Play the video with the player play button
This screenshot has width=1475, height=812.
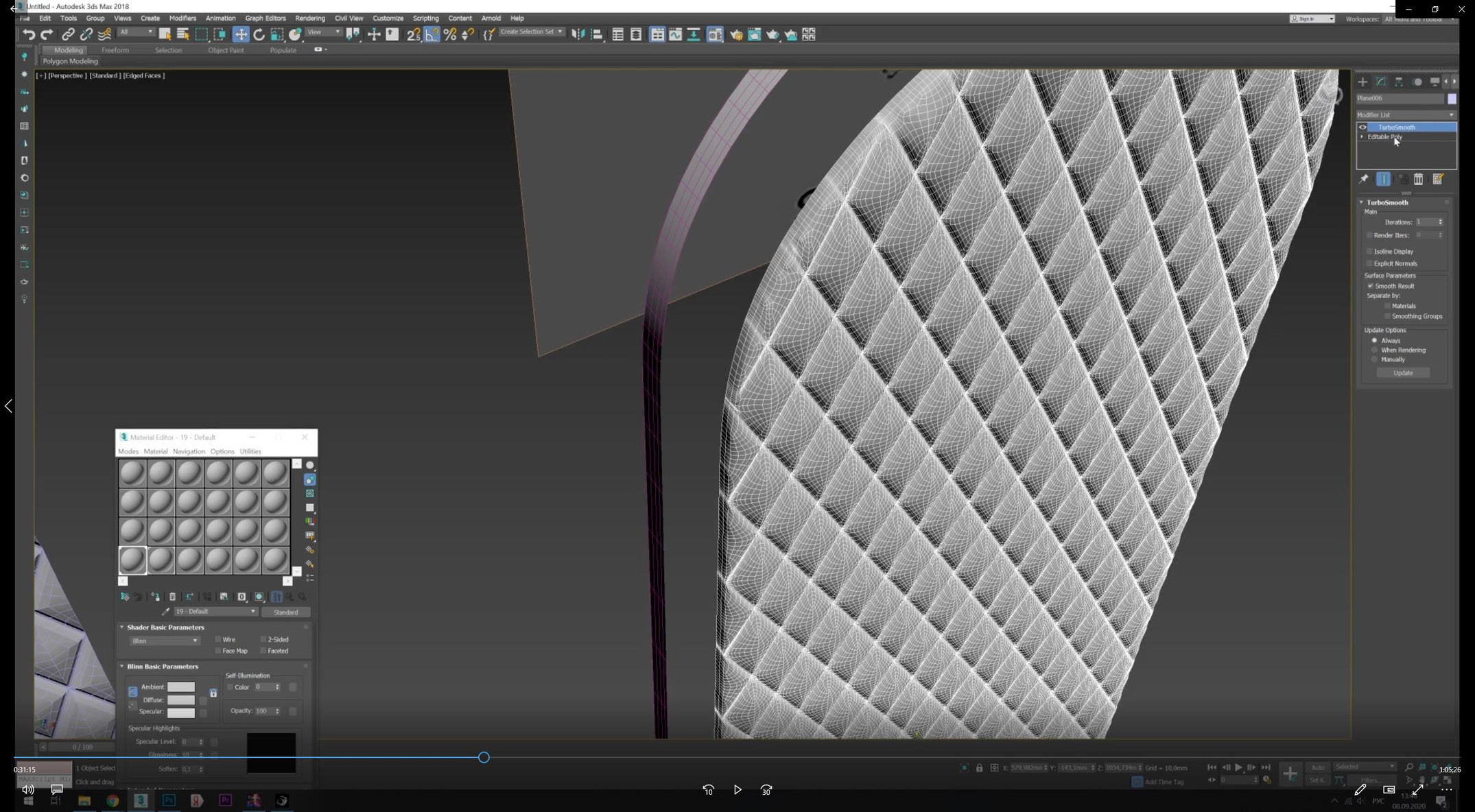tap(737, 790)
